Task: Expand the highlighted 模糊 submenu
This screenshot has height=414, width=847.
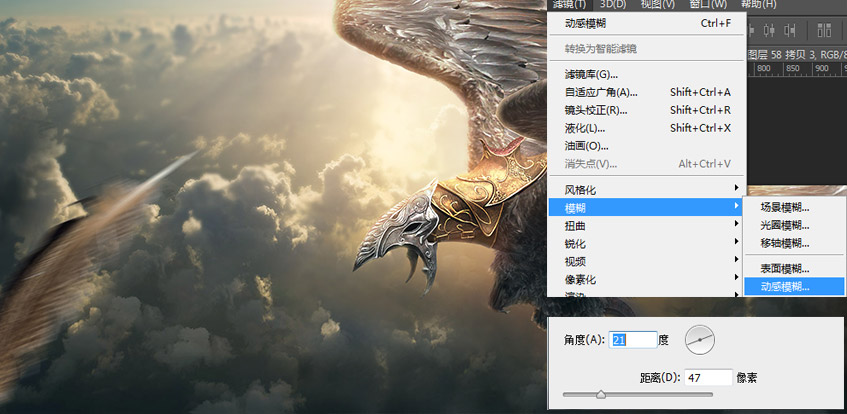Action: 647,208
